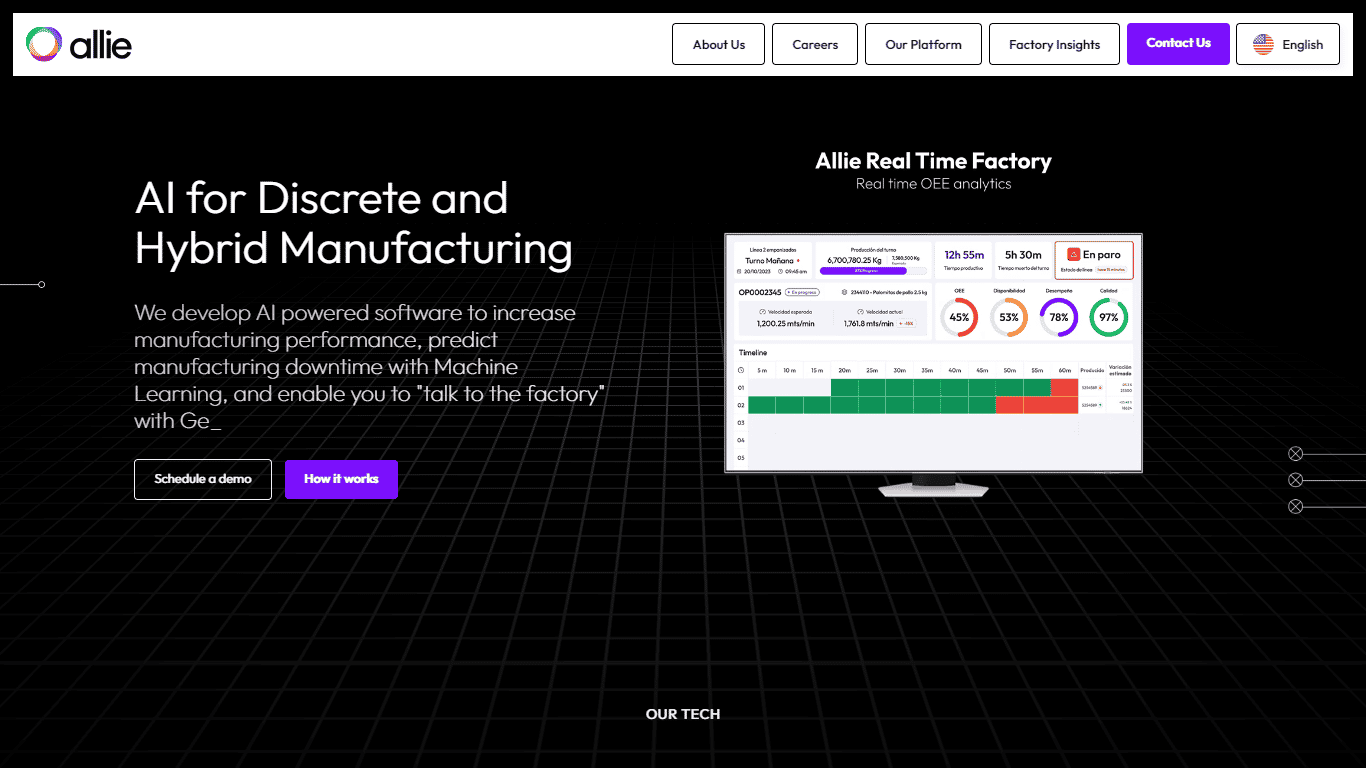Click the Calidad 97% green gauge
Image resolution: width=1366 pixels, height=768 pixels.
(1109, 317)
